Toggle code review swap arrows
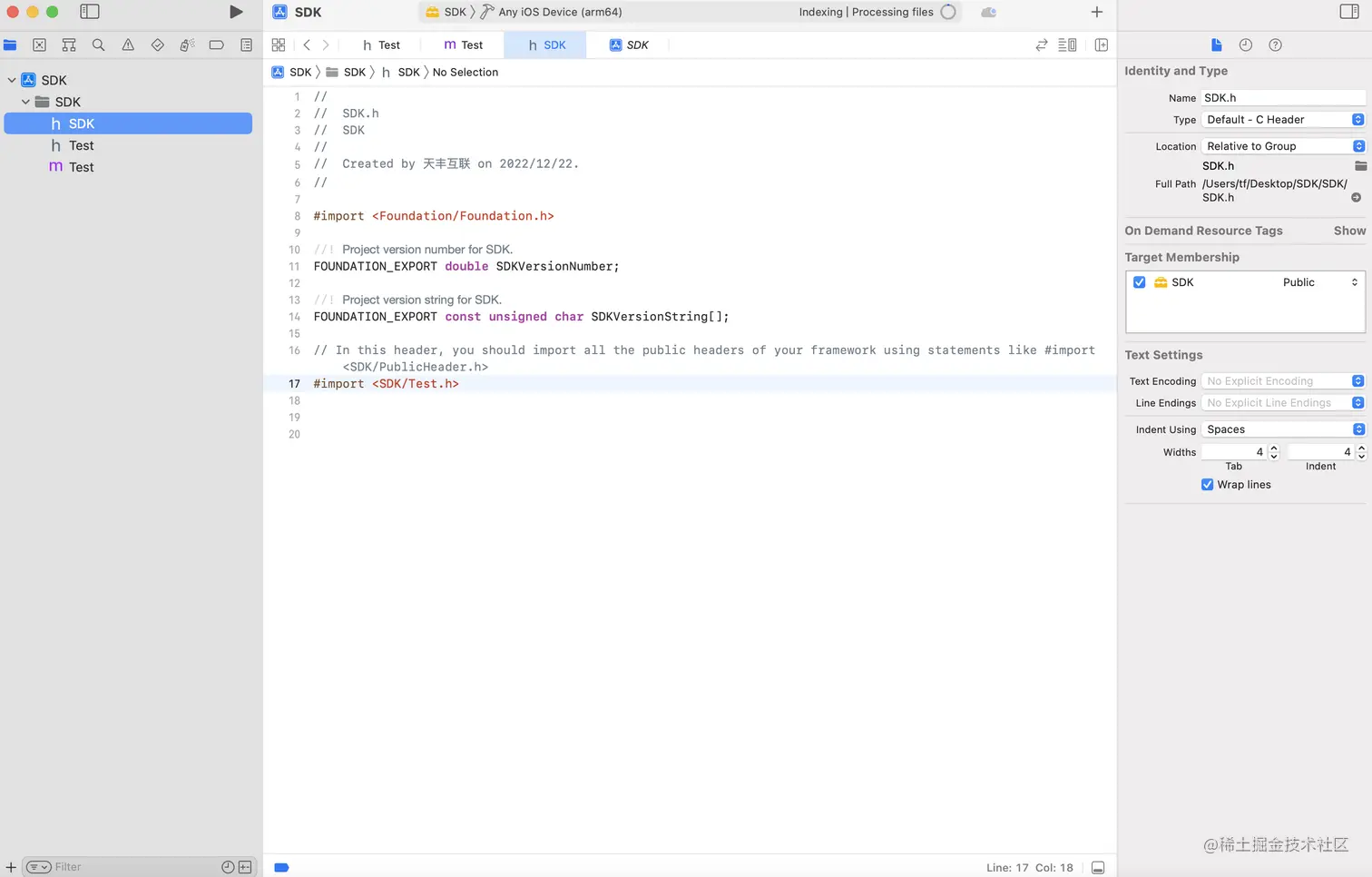Image resolution: width=1372 pixels, height=877 pixels. [x=1042, y=44]
